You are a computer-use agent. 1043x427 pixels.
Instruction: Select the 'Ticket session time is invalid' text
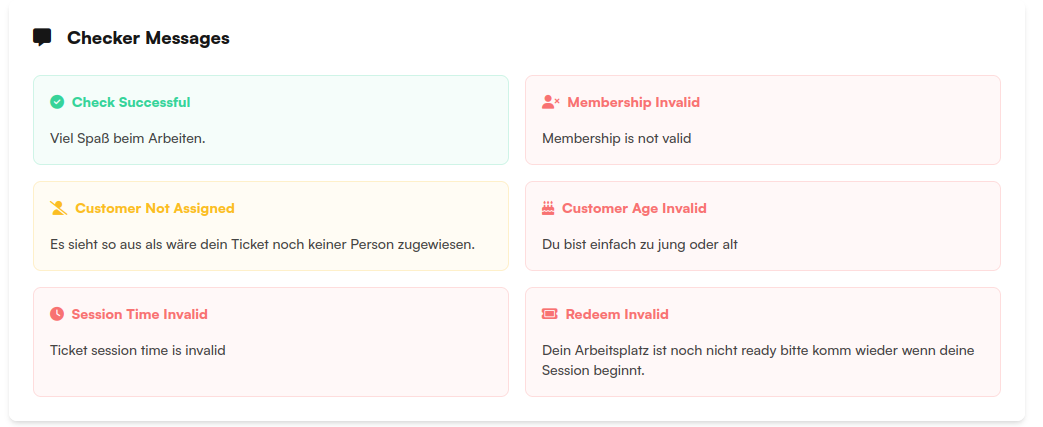(x=137, y=350)
